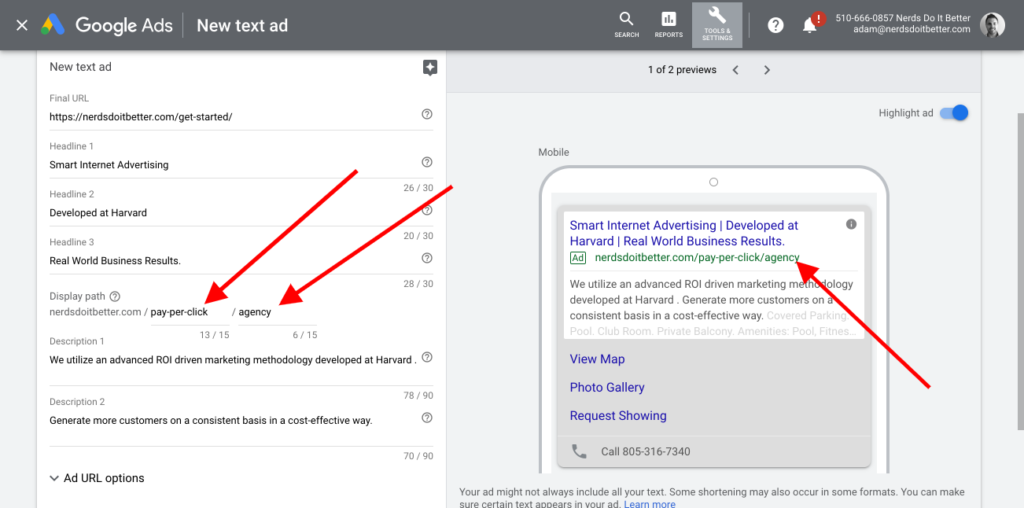Click the preview description text
Screen dimensions: 1024x508
click(x=712, y=308)
